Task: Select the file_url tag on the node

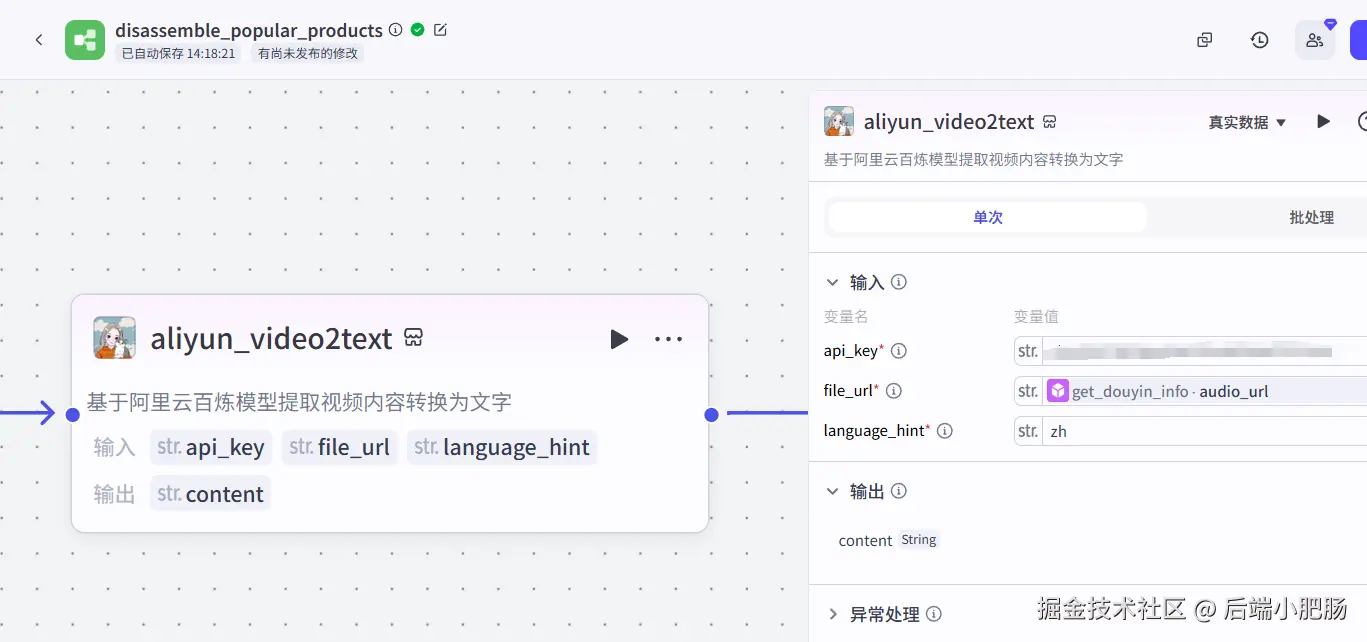Action: [x=340, y=447]
